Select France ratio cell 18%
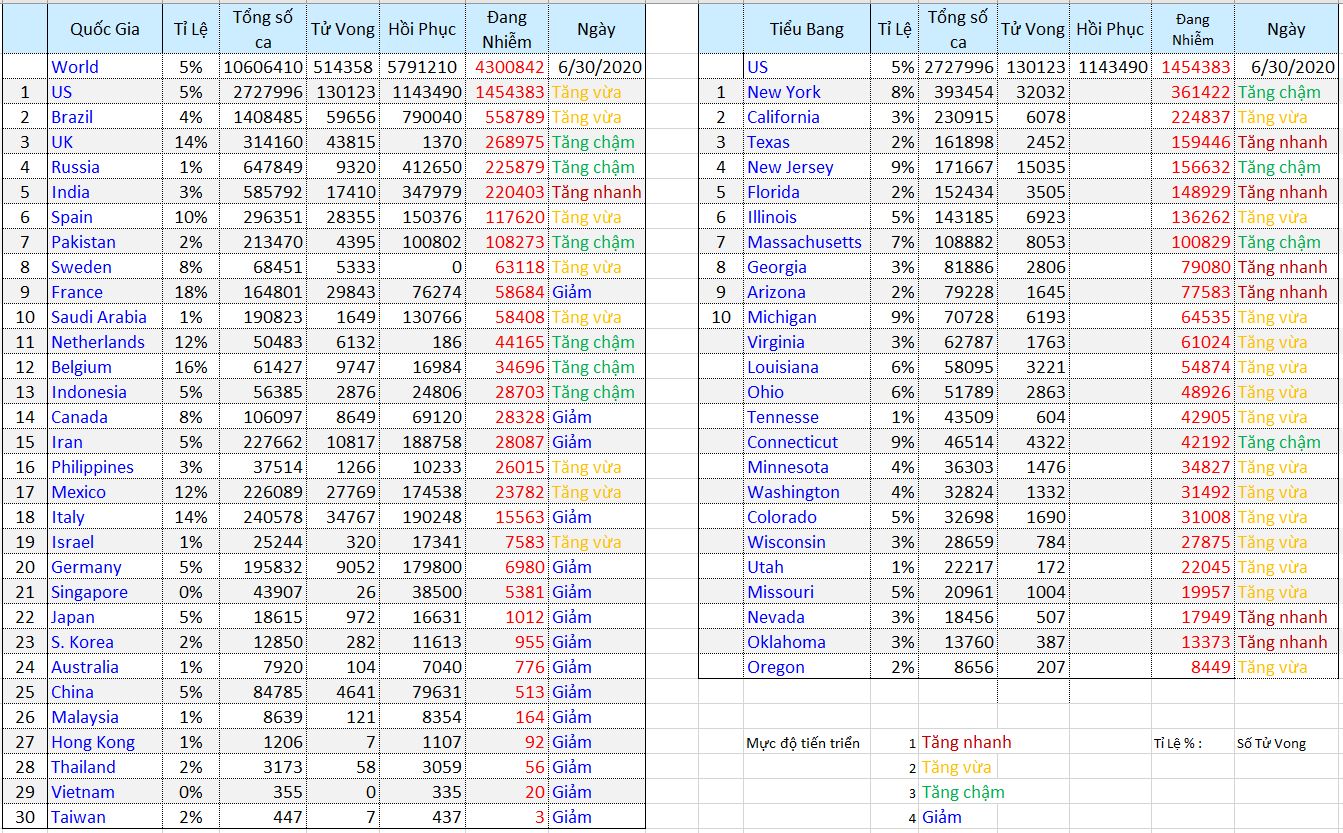Screen dimensions: 1343x833 click(x=190, y=292)
